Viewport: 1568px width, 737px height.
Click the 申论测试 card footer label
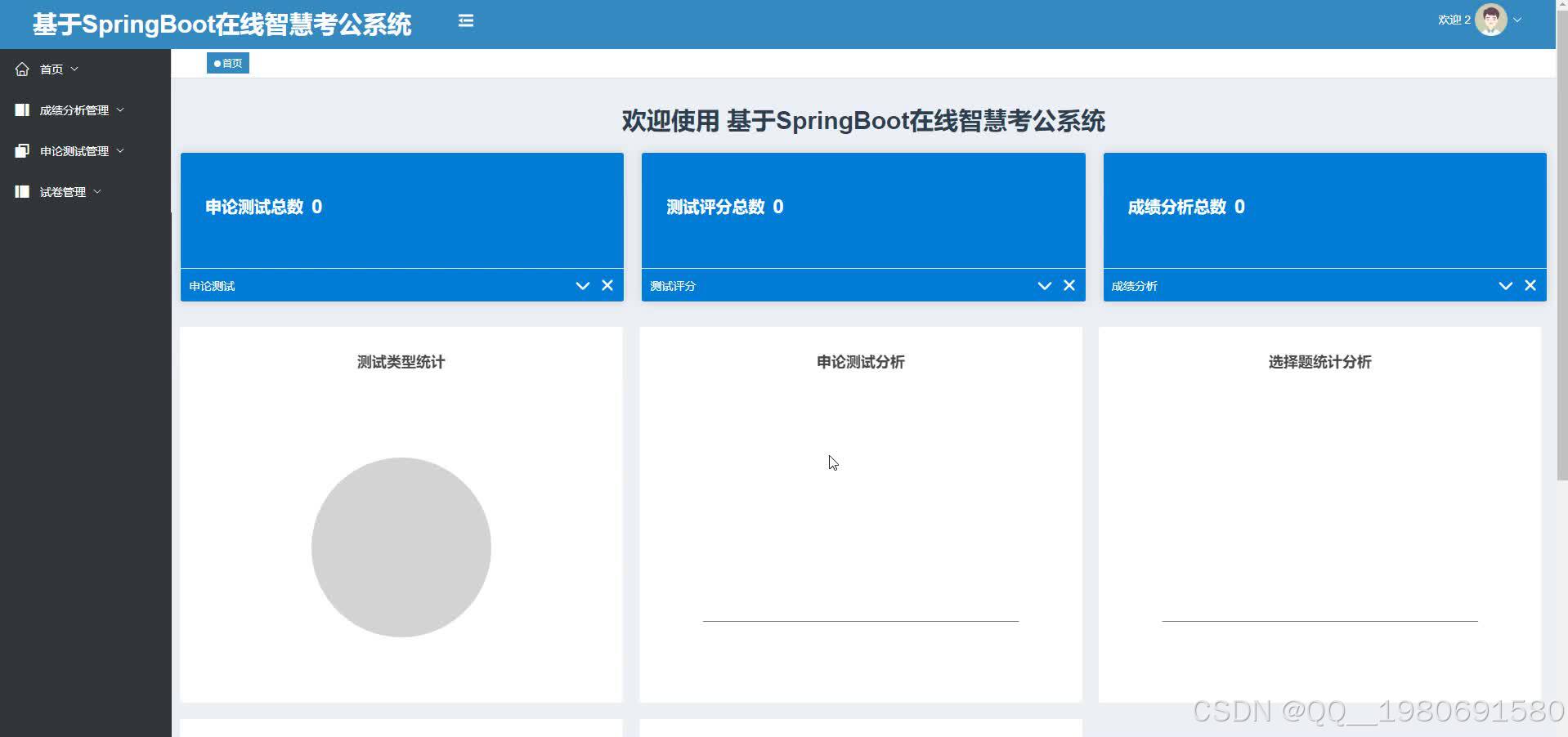212,286
